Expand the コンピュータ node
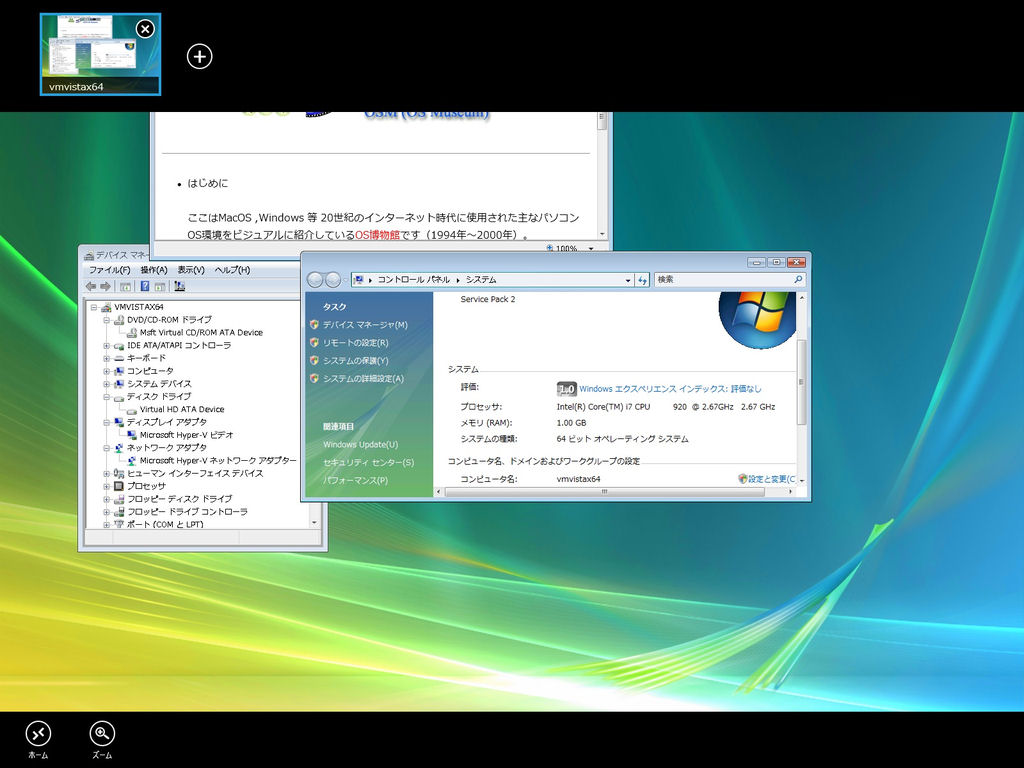 pos(106,371)
